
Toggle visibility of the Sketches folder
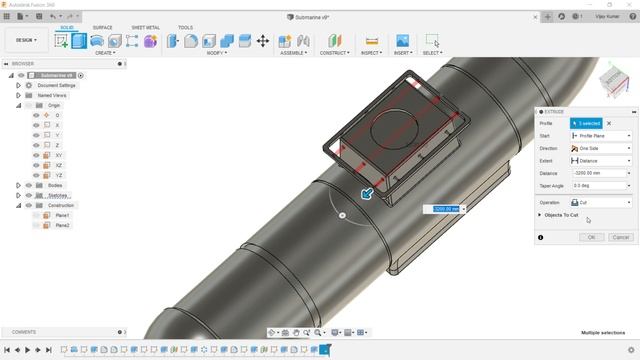click(29, 195)
